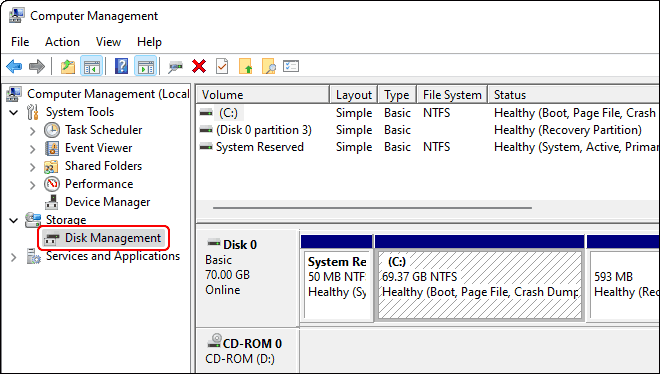Viewport: 660px width, 374px height.
Task: Click the Disk 0 drive icon
Action: (214, 243)
